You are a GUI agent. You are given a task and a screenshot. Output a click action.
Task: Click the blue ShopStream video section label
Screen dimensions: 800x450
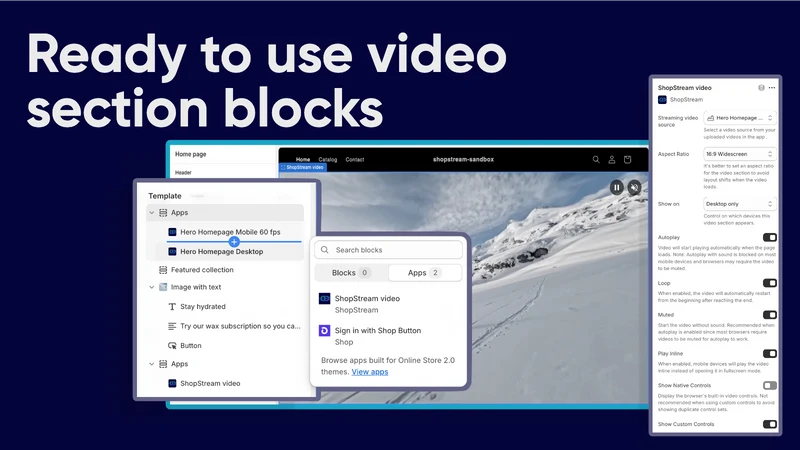tap(303, 167)
